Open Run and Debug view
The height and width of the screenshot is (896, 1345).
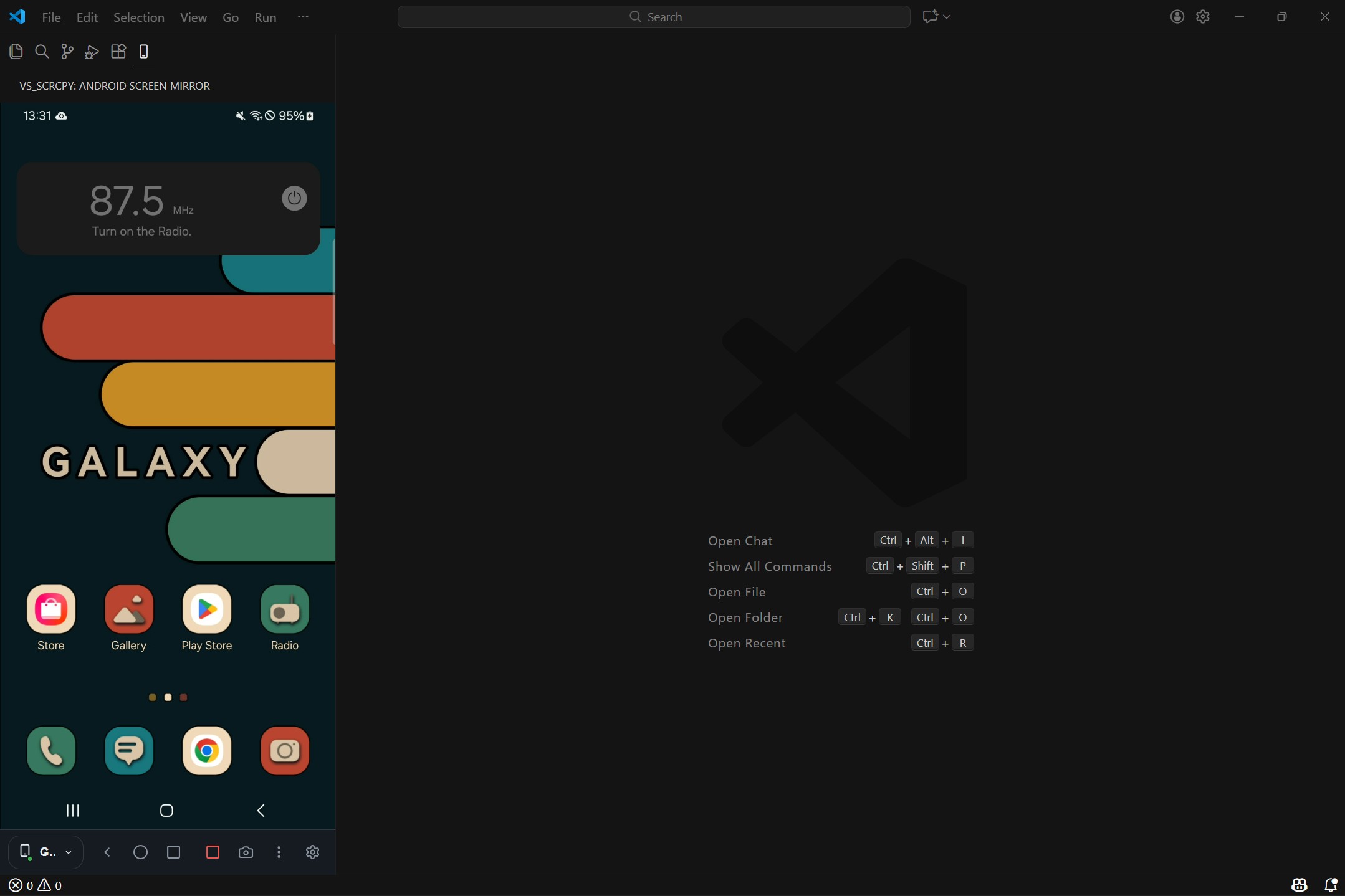point(92,52)
